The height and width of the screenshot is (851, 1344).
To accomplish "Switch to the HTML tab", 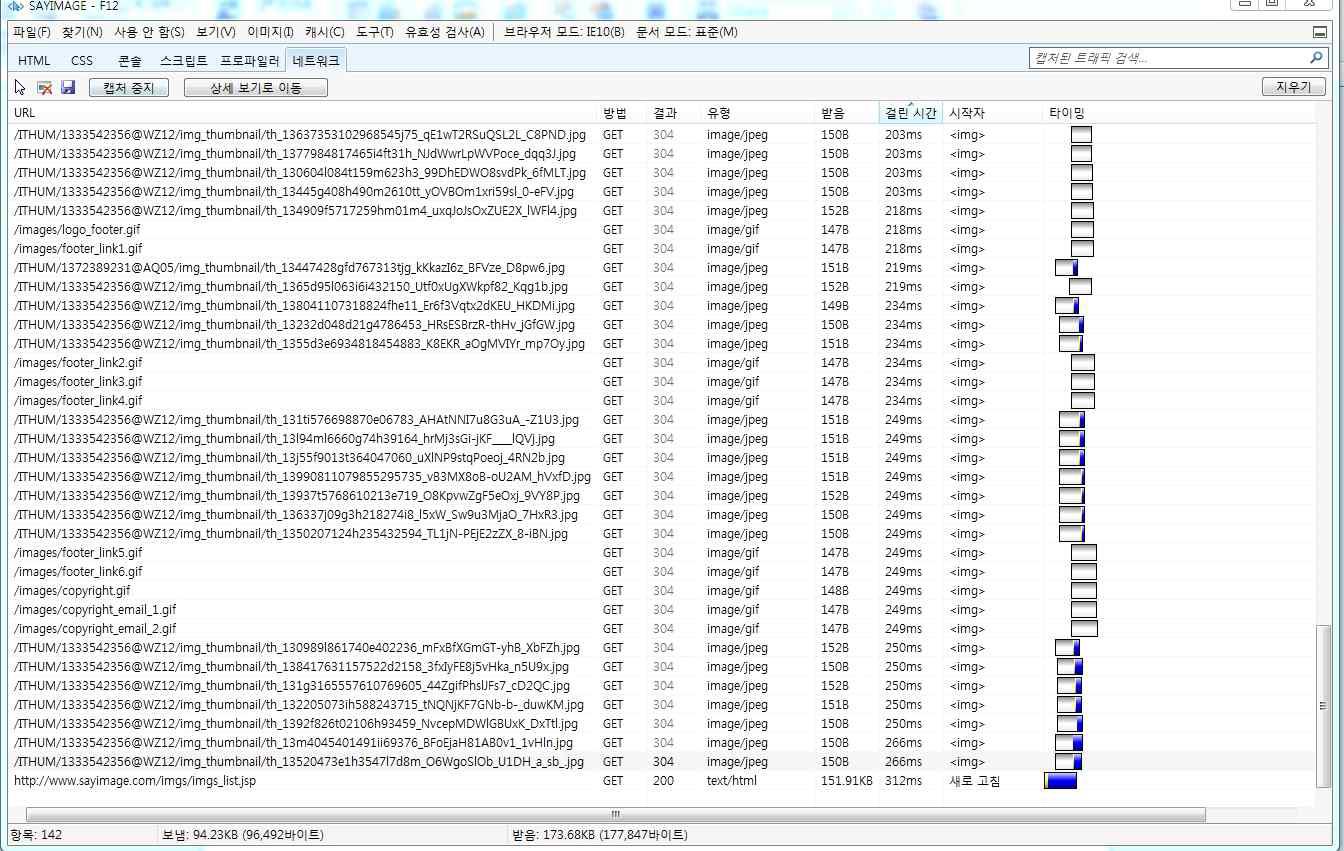I will 34,61.
